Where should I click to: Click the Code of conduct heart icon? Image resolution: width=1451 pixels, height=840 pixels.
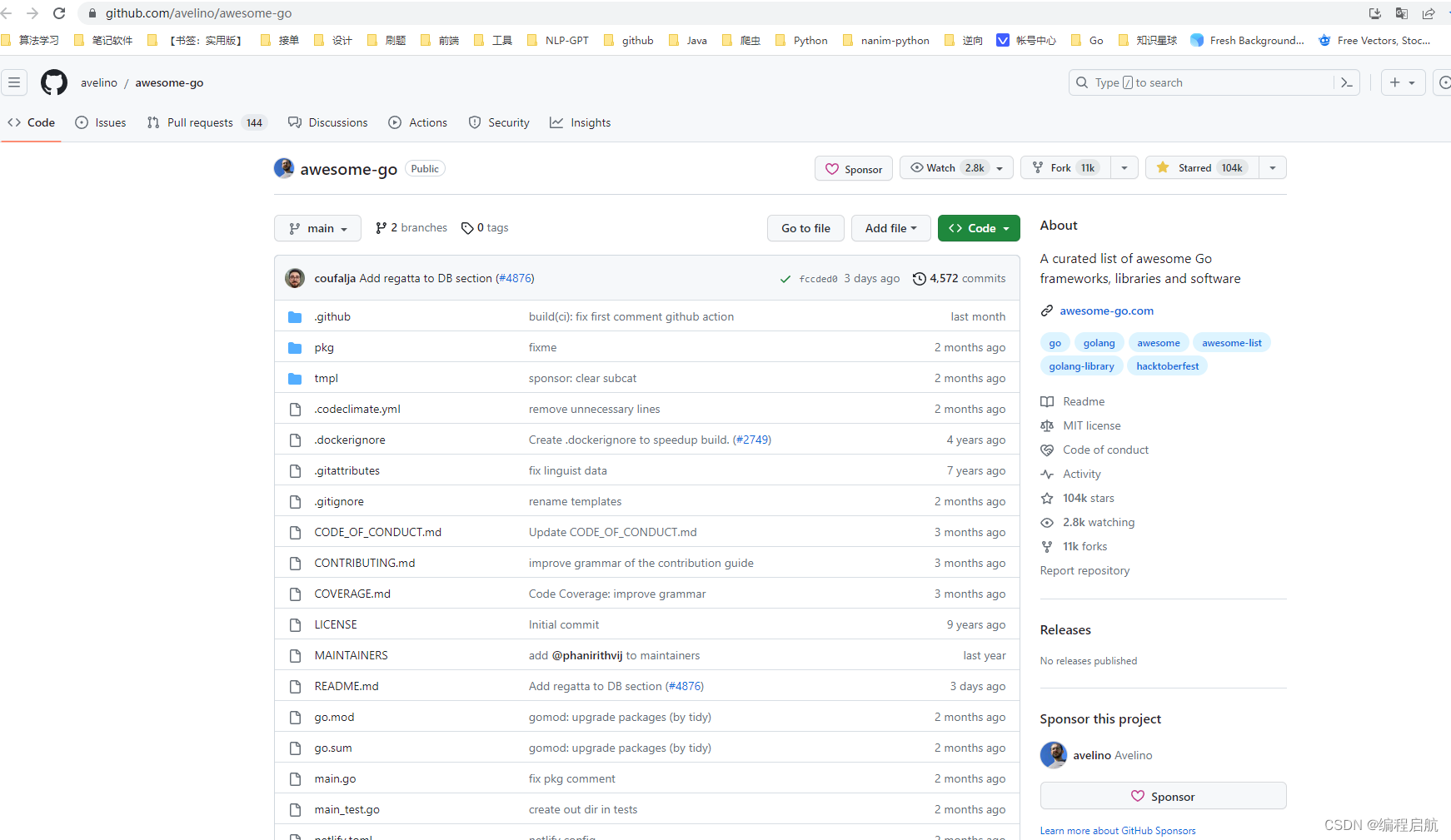(1047, 450)
